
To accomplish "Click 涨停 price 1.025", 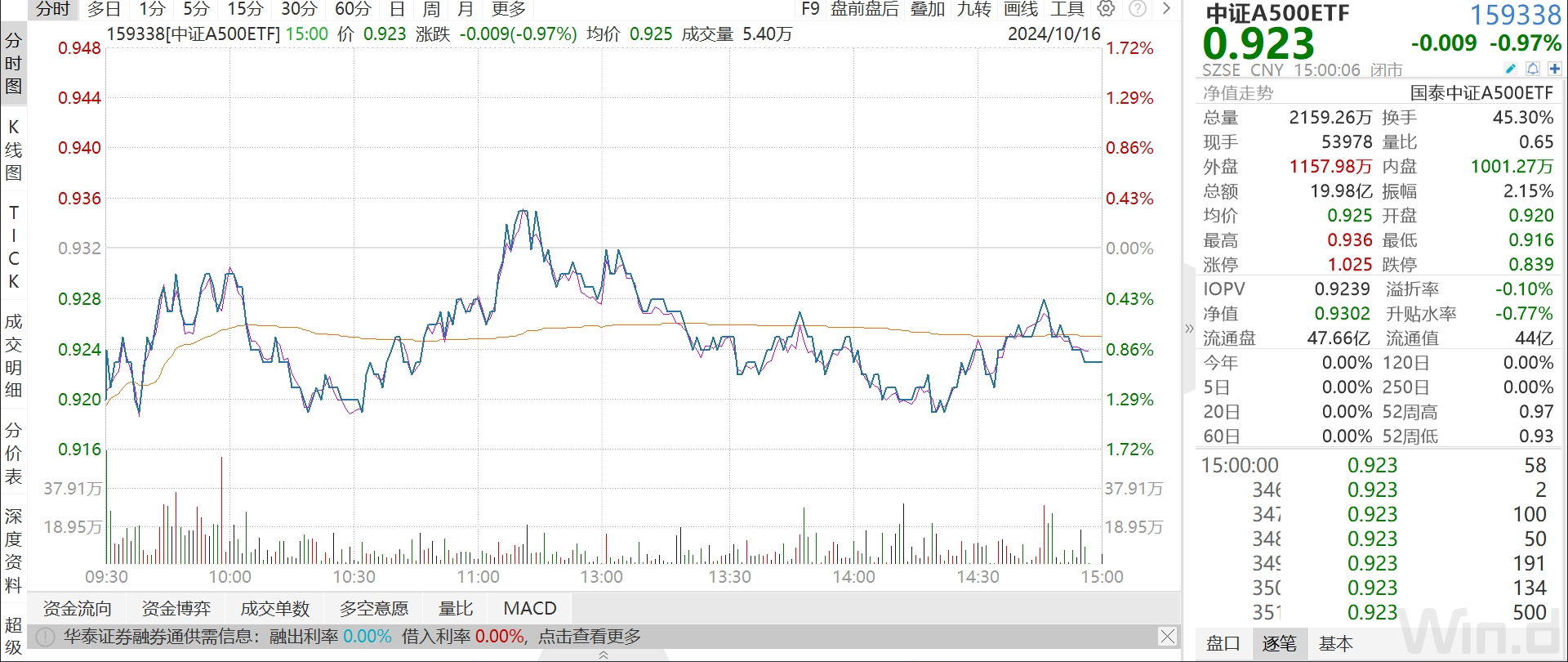I will point(1350,265).
